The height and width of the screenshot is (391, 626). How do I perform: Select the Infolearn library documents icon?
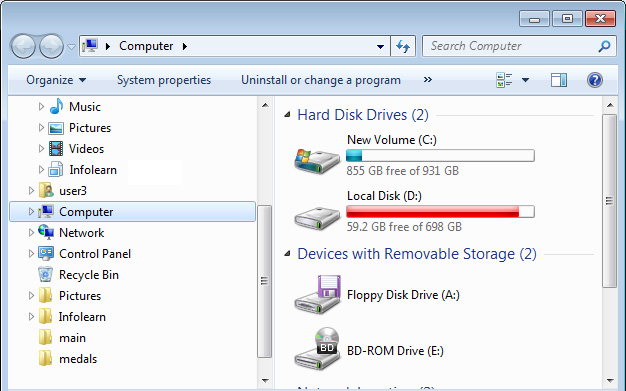(x=56, y=169)
